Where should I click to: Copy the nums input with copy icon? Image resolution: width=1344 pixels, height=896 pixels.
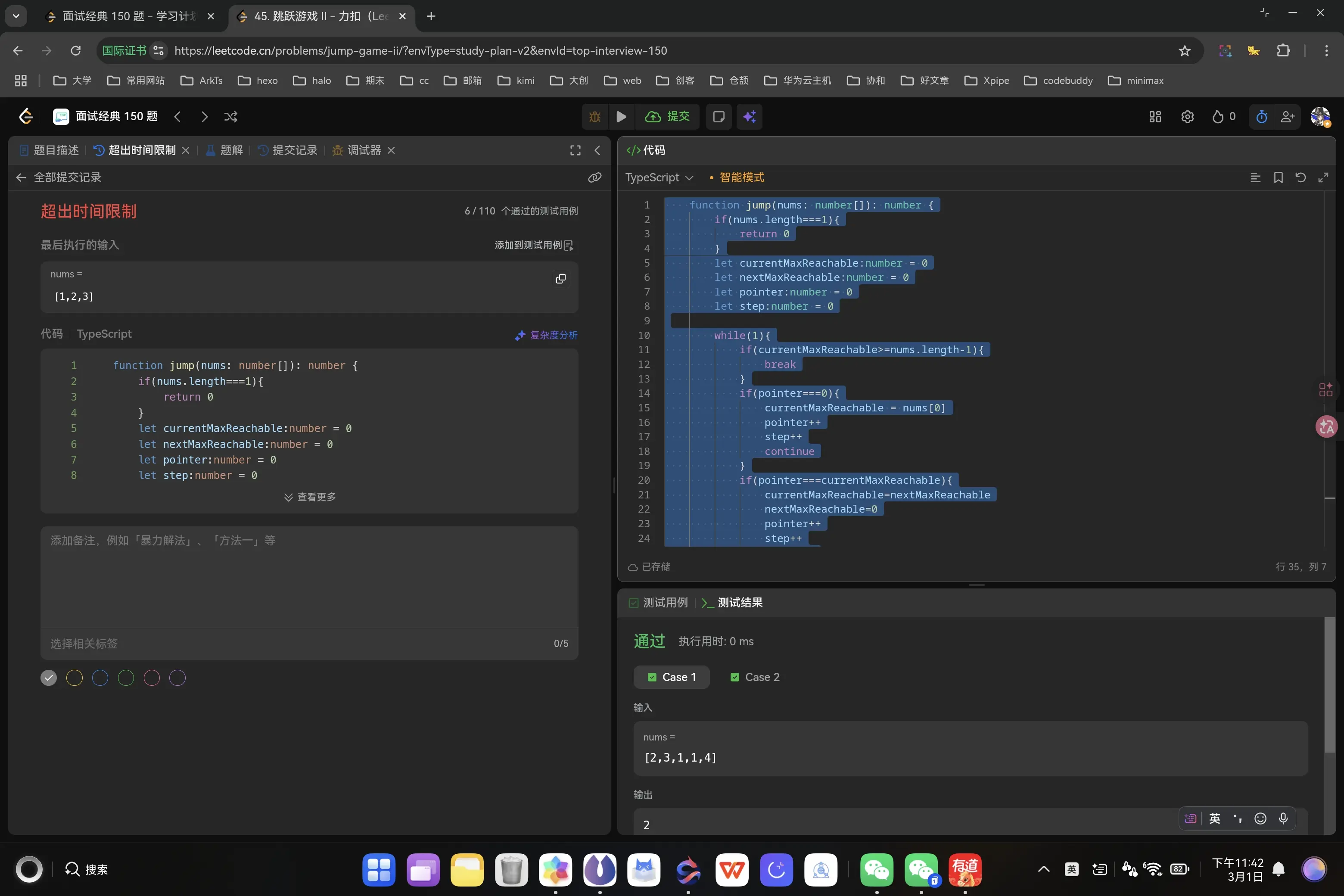[x=560, y=278]
